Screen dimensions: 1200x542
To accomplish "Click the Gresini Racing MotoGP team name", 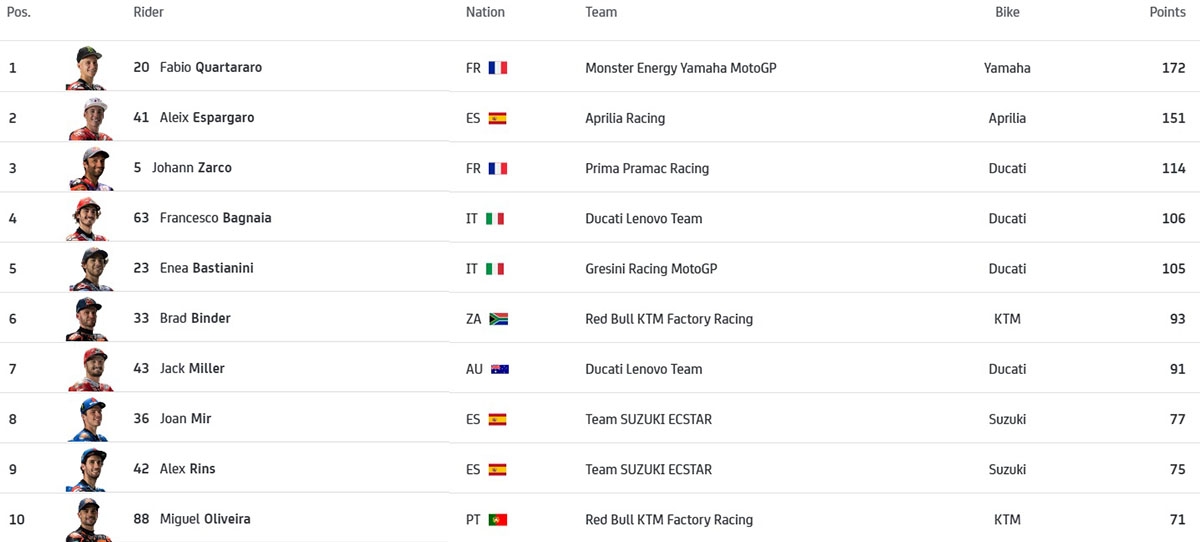I will (x=651, y=269).
